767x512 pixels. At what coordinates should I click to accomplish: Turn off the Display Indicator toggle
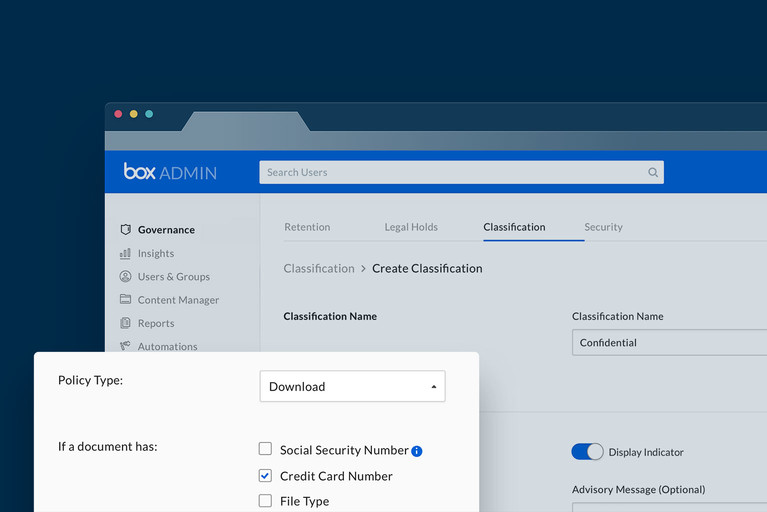click(587, 452)
